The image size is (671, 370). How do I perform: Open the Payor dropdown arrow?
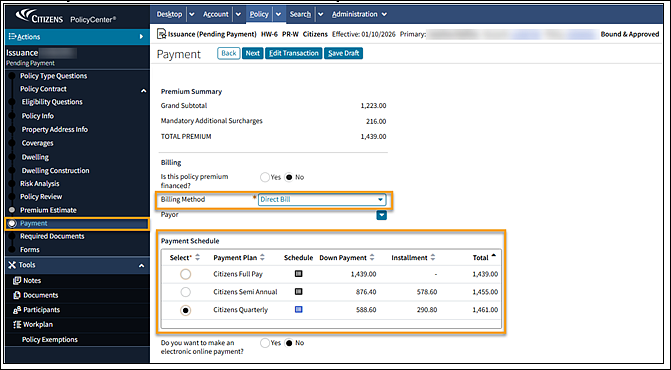382,215
